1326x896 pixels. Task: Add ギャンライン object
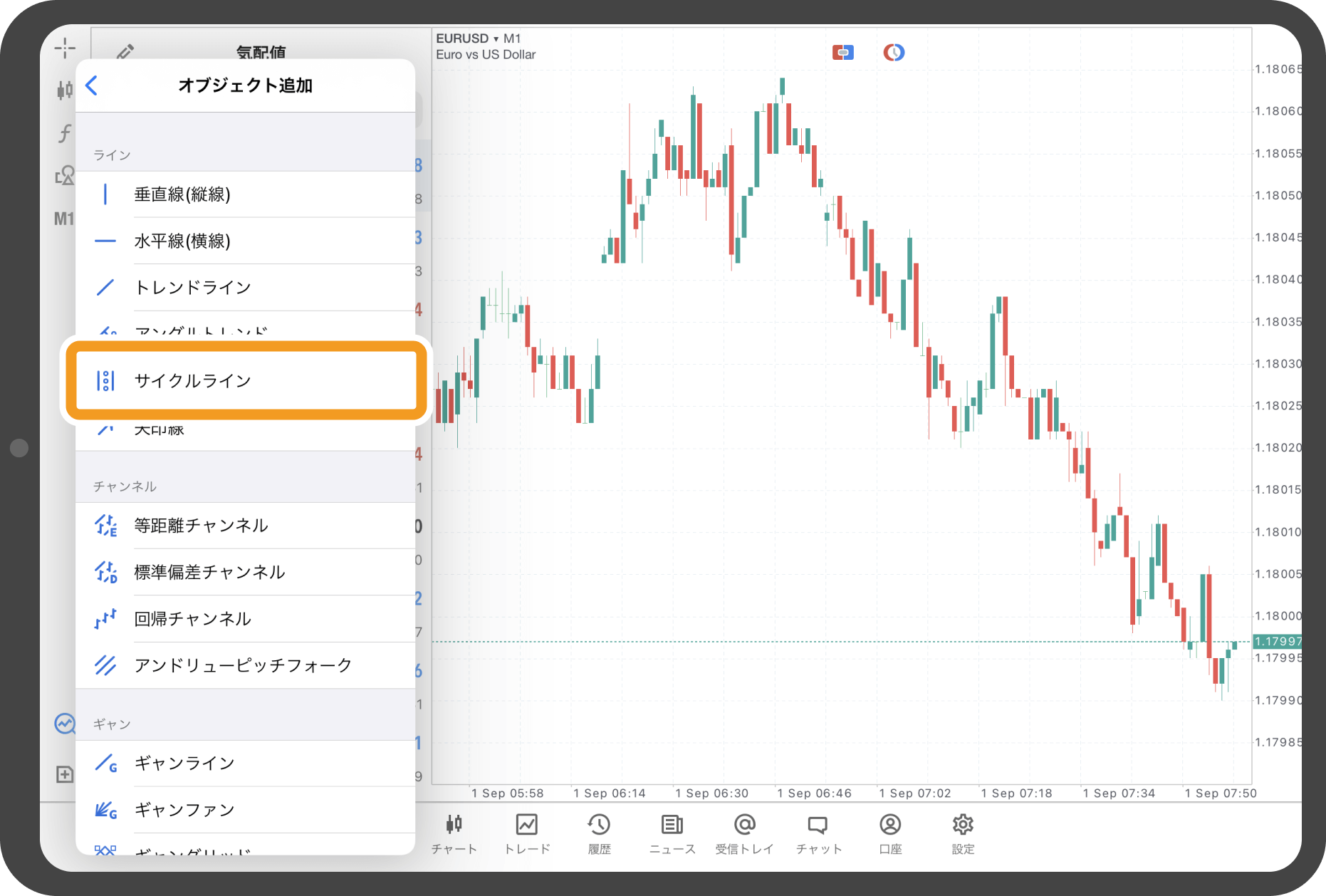point(245,764)
